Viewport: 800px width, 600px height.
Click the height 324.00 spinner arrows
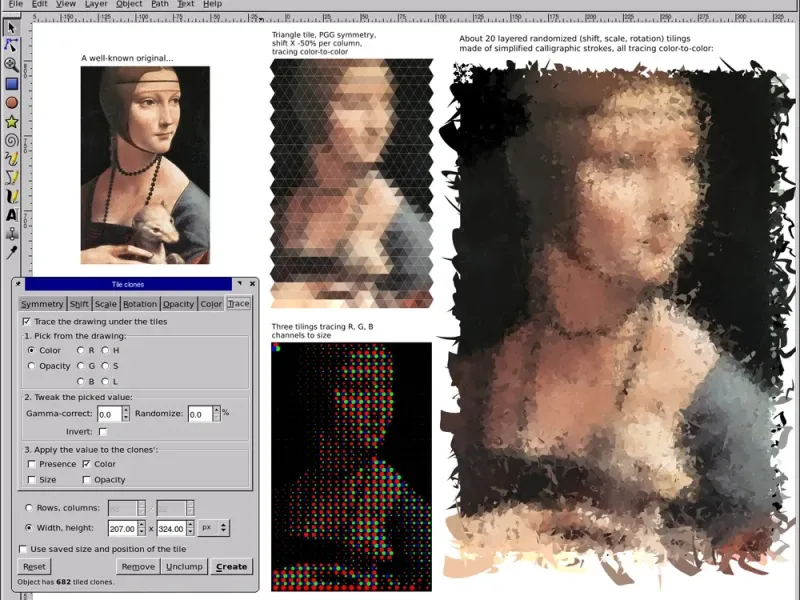(x=190, y=529)
